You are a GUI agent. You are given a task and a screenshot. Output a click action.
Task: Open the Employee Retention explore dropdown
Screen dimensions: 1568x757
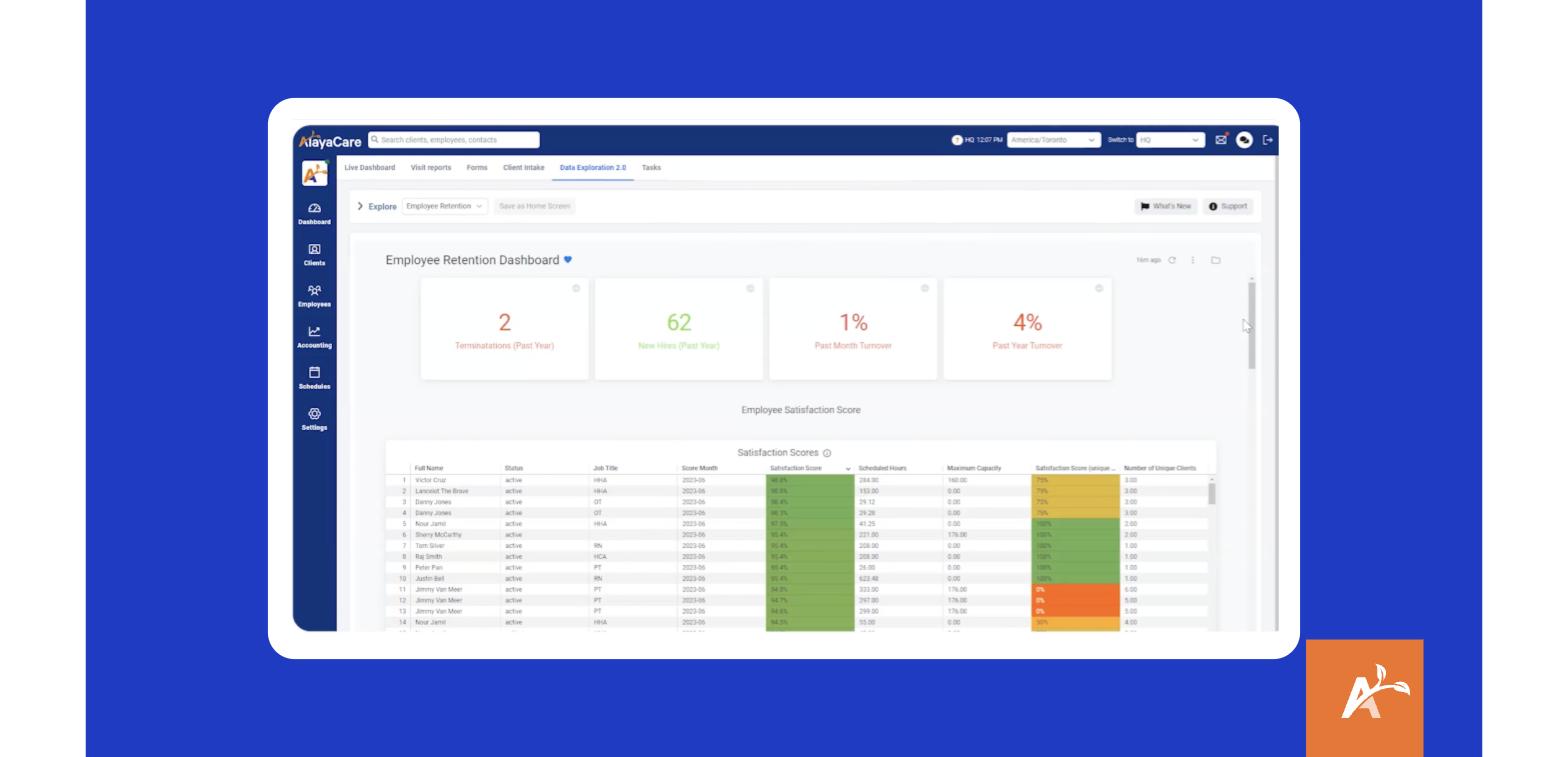(445, 206)
